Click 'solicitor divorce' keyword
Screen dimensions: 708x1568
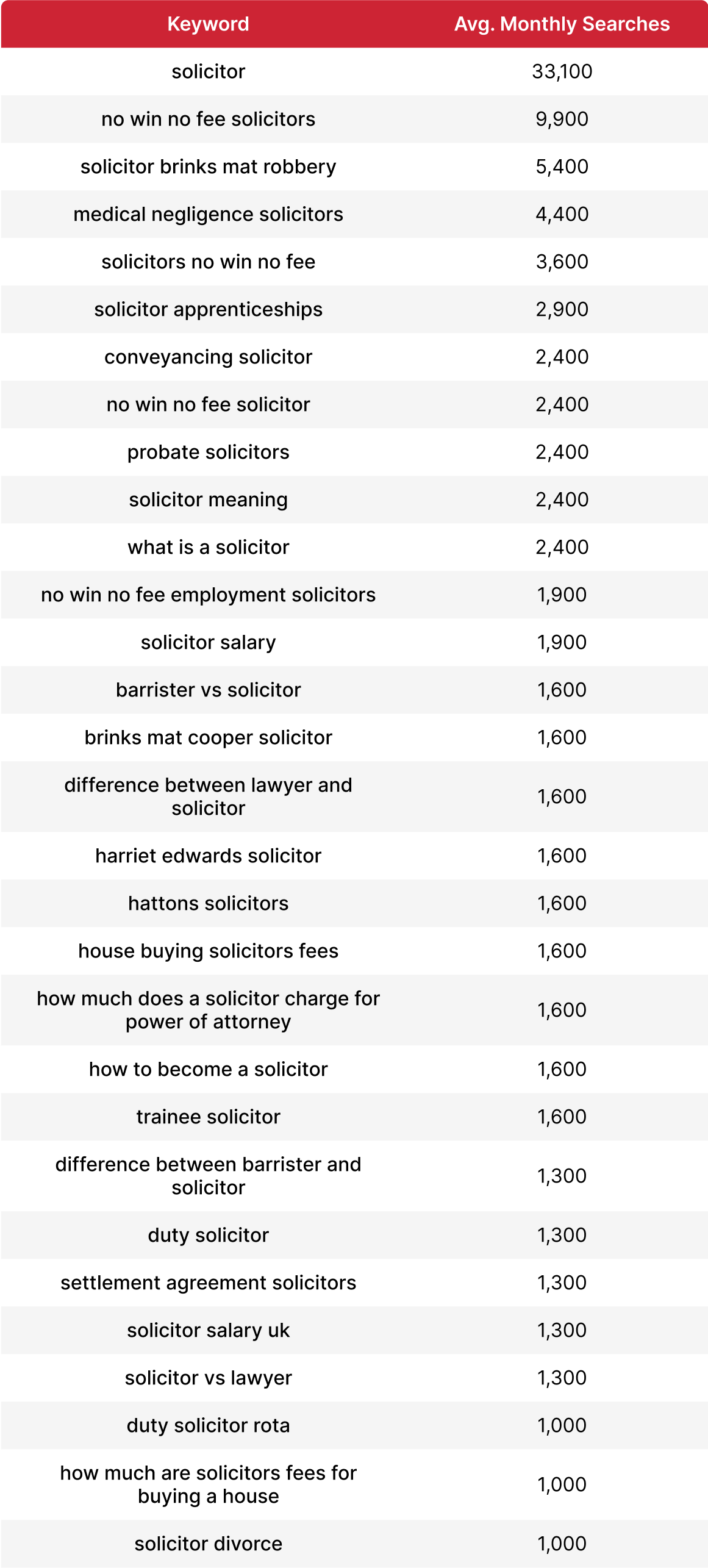click(x=208, y=1544)
